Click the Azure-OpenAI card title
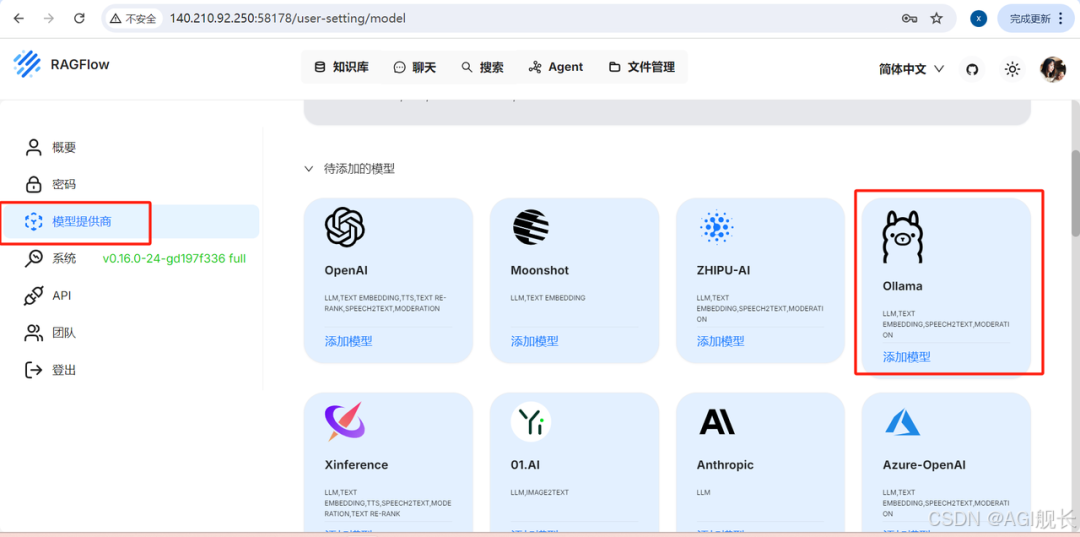The height and width of the screenshot is (537, 1080). click(924, 465)
